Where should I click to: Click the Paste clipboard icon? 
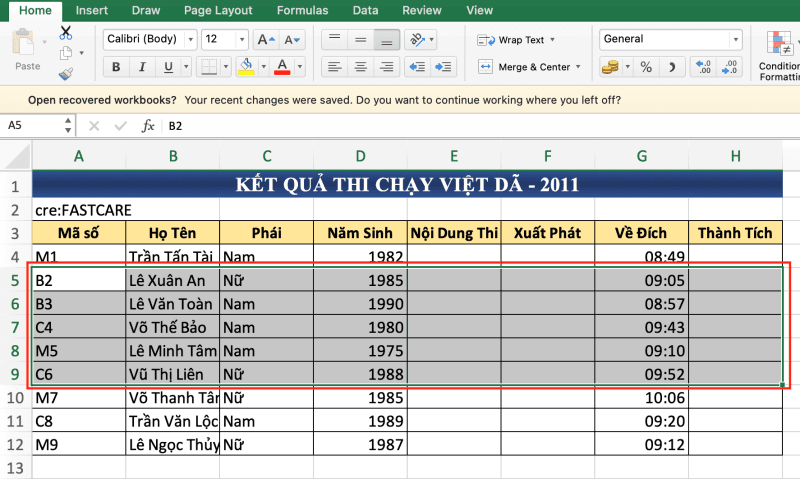23,42
